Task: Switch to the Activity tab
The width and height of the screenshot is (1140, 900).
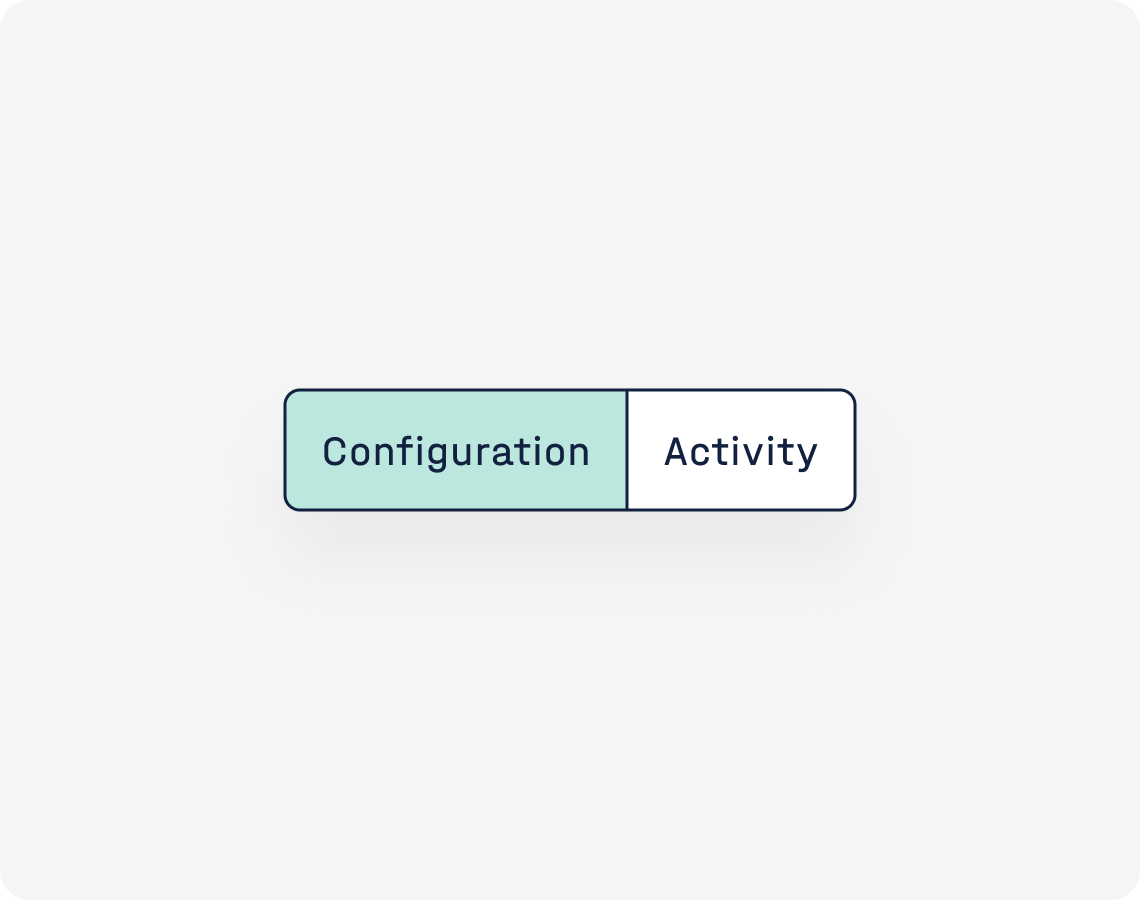Action: pyautogui.click(x=741, y=450)
